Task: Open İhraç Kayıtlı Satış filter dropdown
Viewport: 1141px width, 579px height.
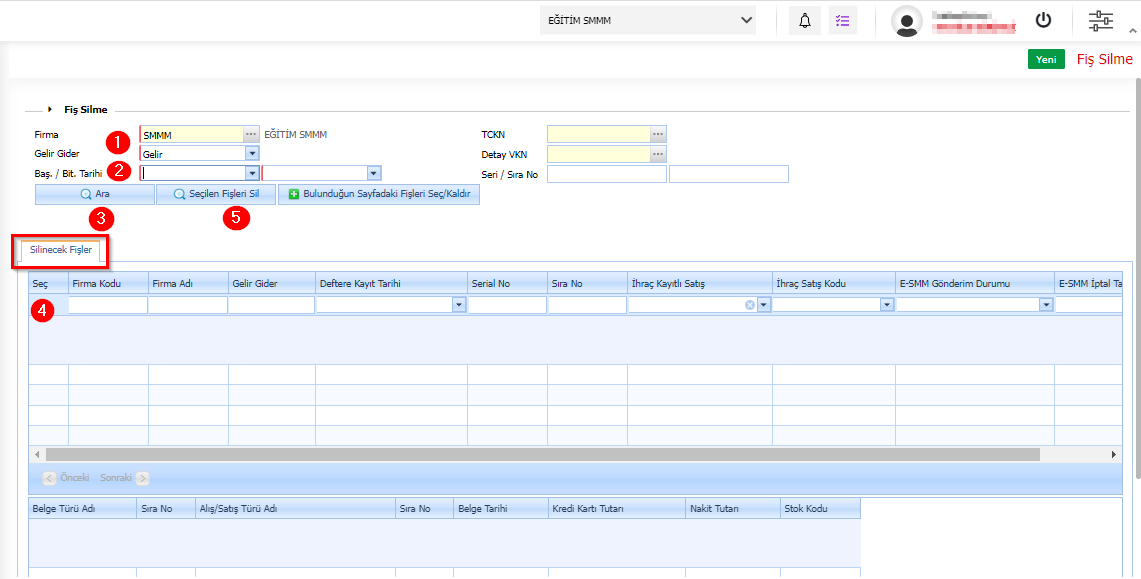Action: point(763,306)
